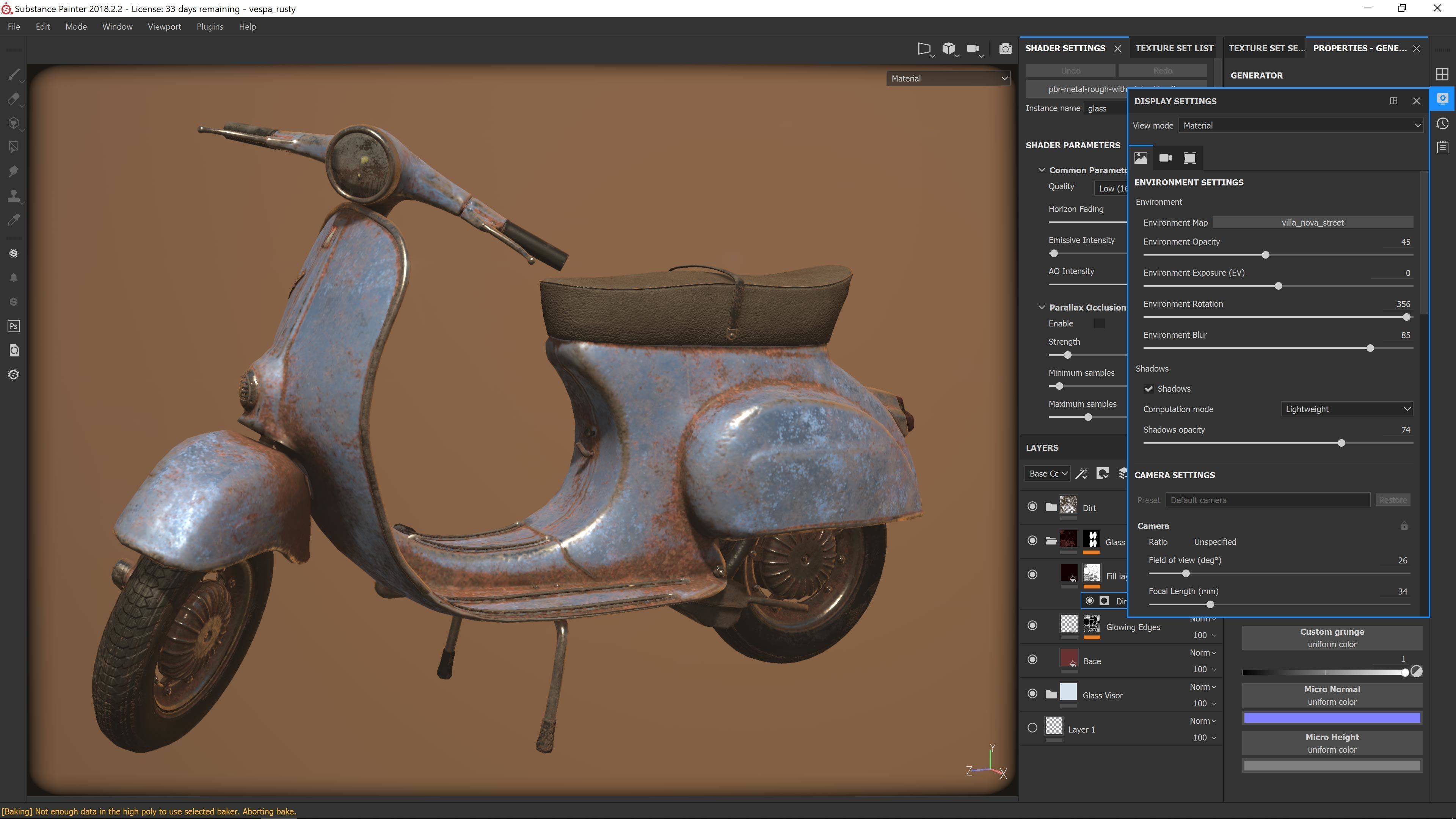
Task: Open the Viewport menu
Action: click(x=164, y=27)
